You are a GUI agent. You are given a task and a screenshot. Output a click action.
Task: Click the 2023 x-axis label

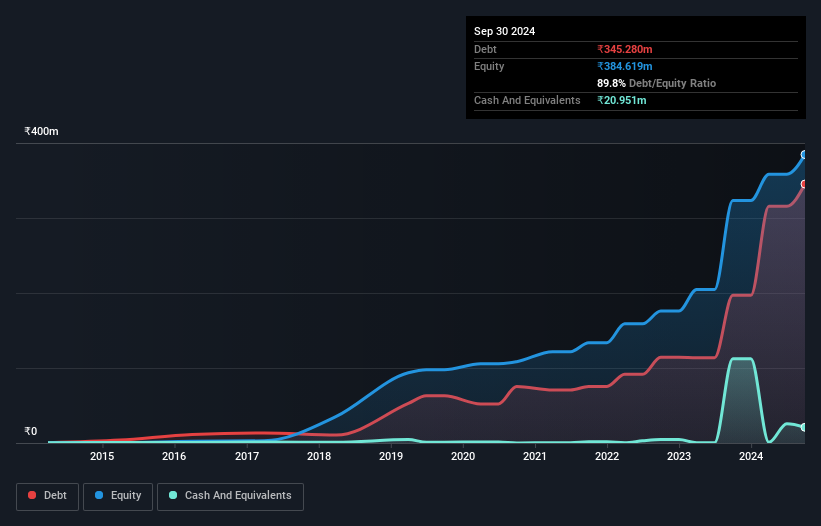pos(679,456)
